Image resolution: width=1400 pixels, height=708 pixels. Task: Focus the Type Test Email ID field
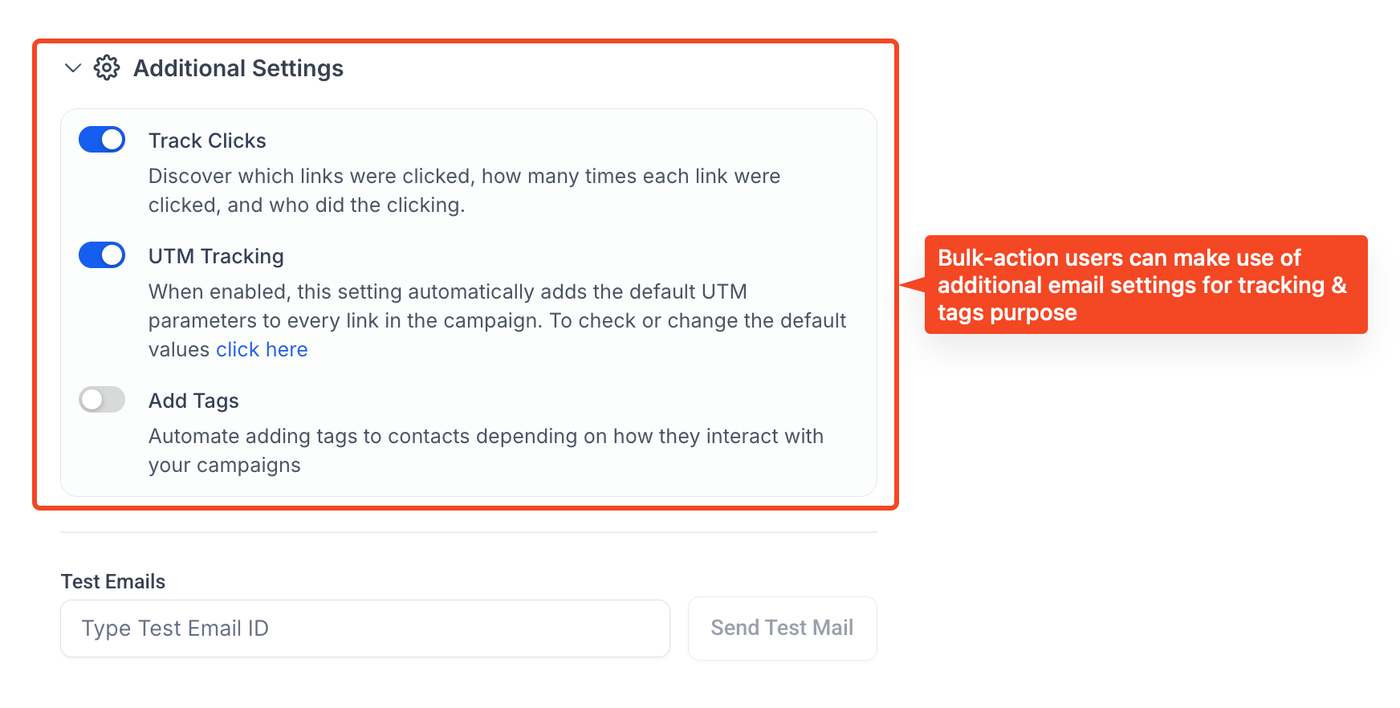(x=365, y=629)
